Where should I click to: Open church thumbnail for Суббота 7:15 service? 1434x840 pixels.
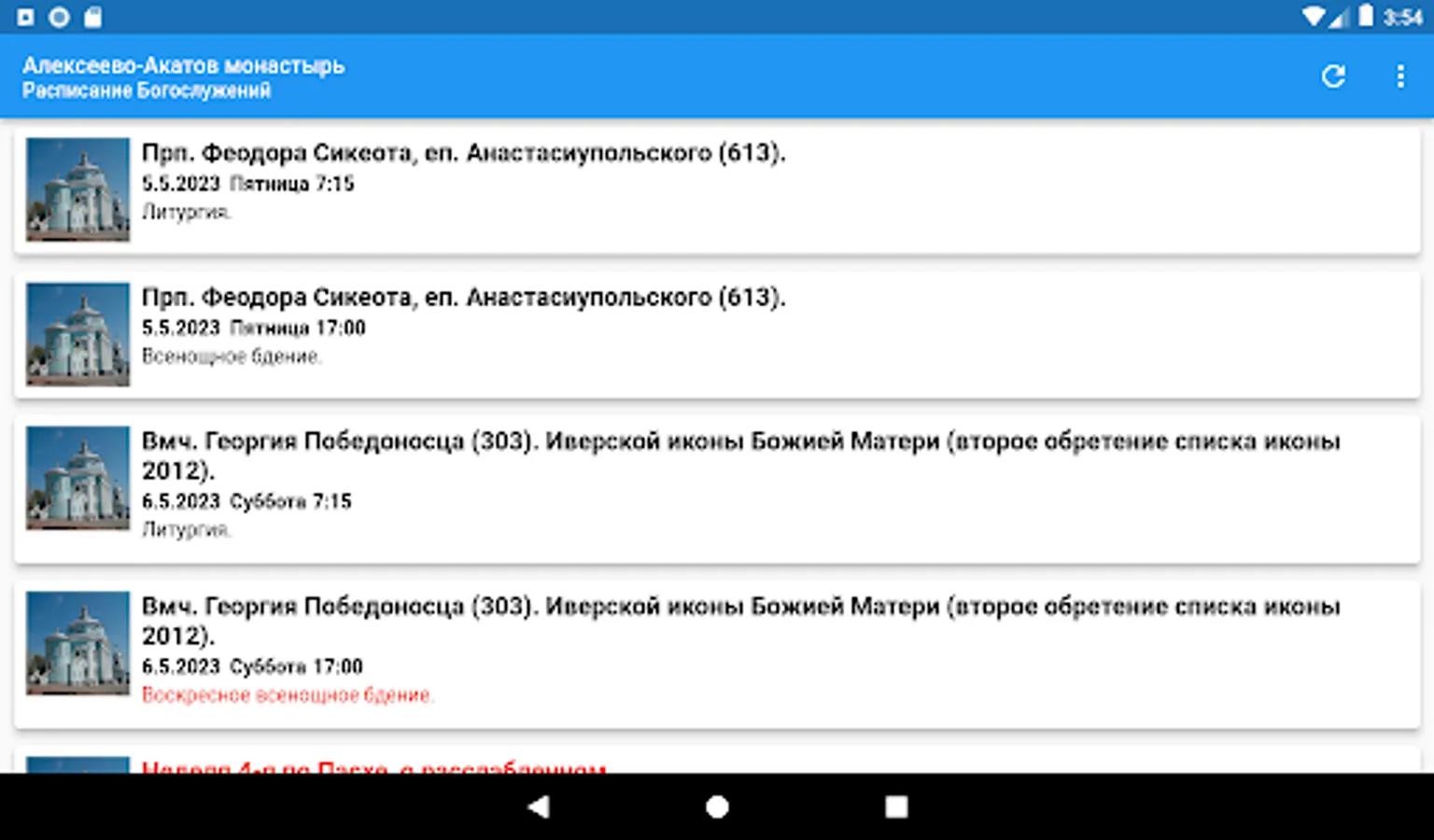tap(77, 478)
